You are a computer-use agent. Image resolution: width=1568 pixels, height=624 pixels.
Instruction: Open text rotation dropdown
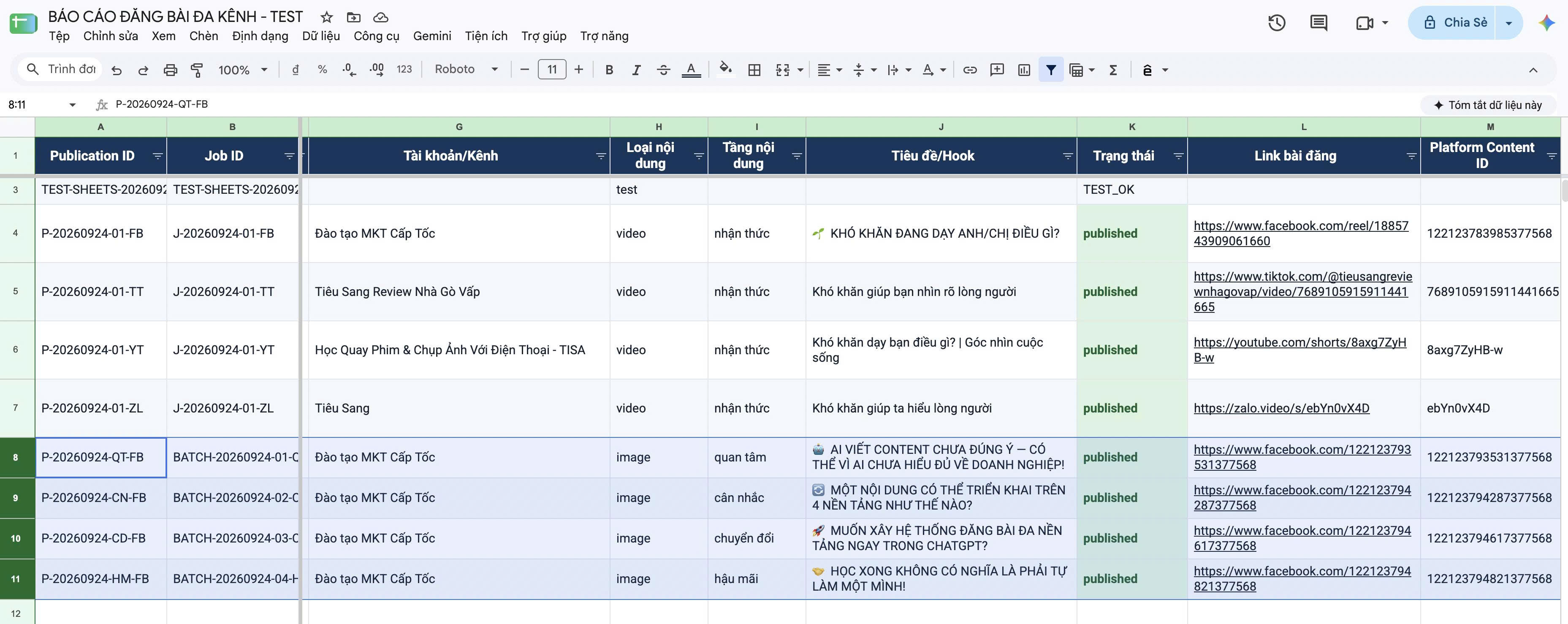coord(934,70)
